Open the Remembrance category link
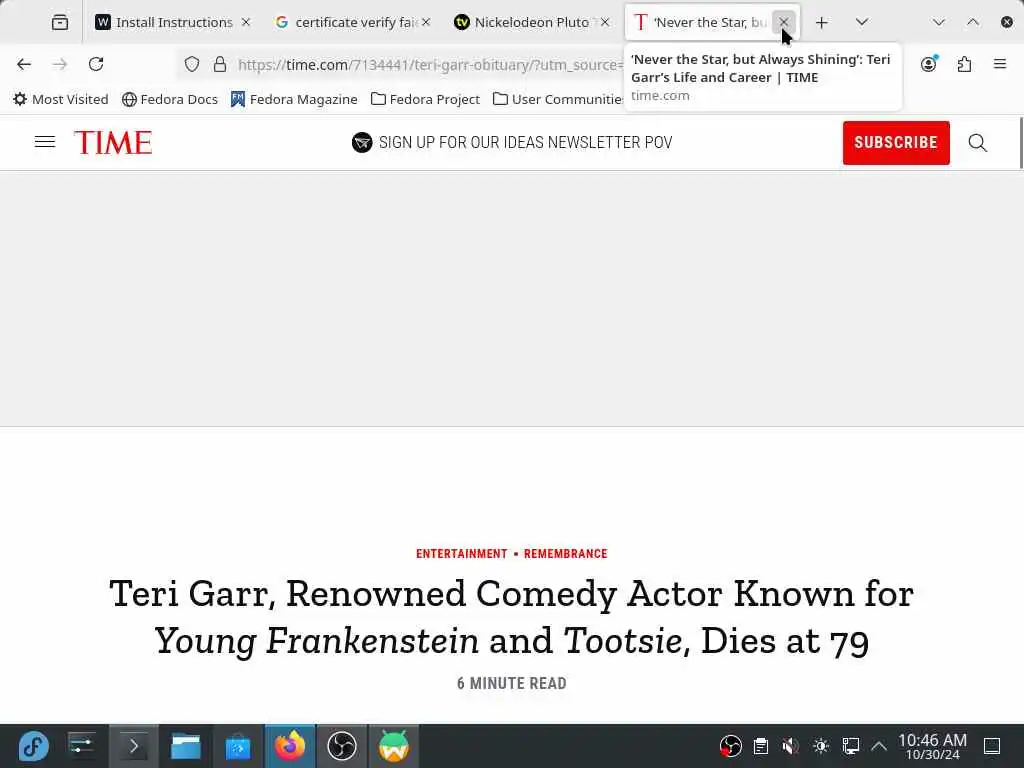This screenshot has height=768, width=1024. tap(566, 554)
